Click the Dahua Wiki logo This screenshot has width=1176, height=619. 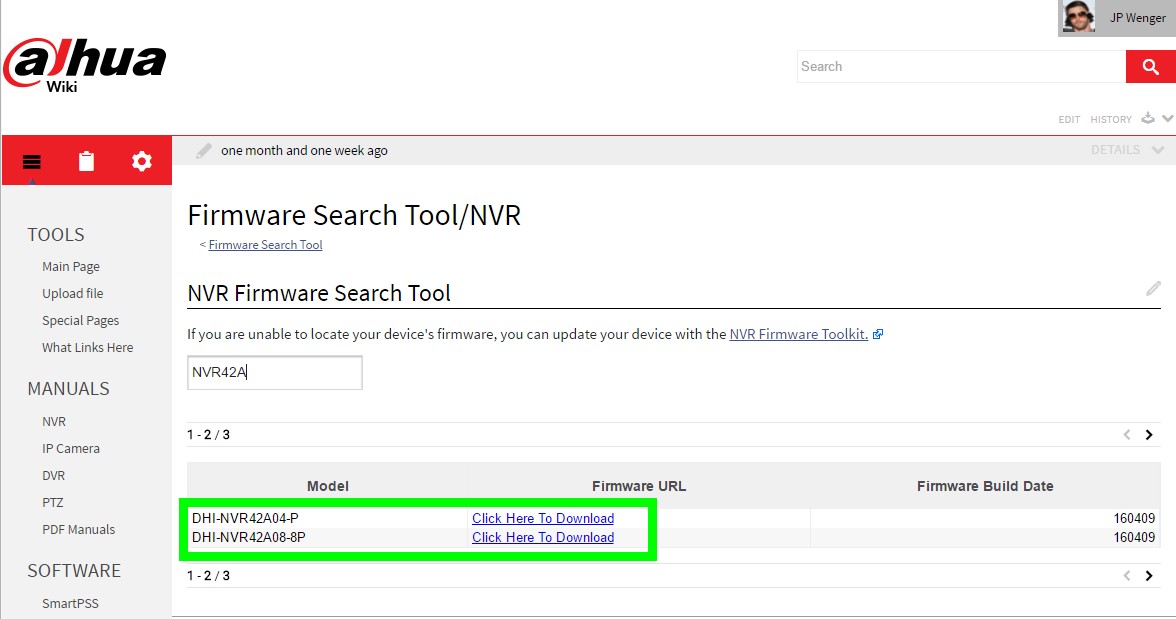click(85, 66)
